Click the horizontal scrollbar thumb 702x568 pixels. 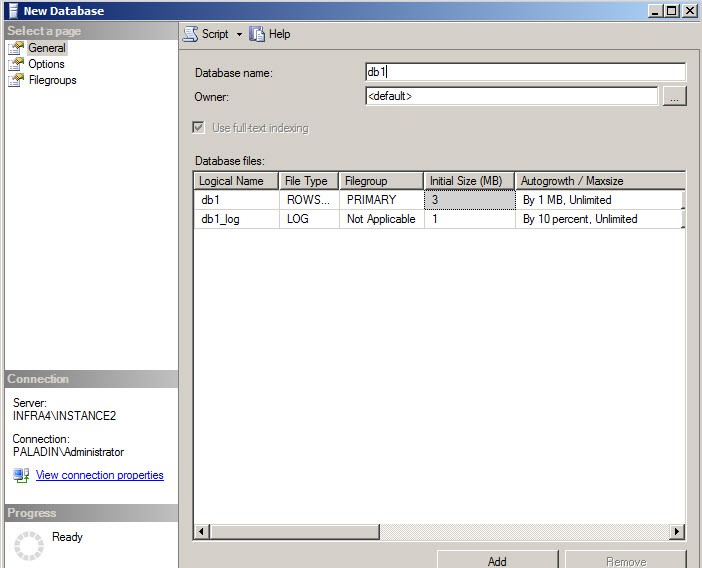click(x=295, y=531)
